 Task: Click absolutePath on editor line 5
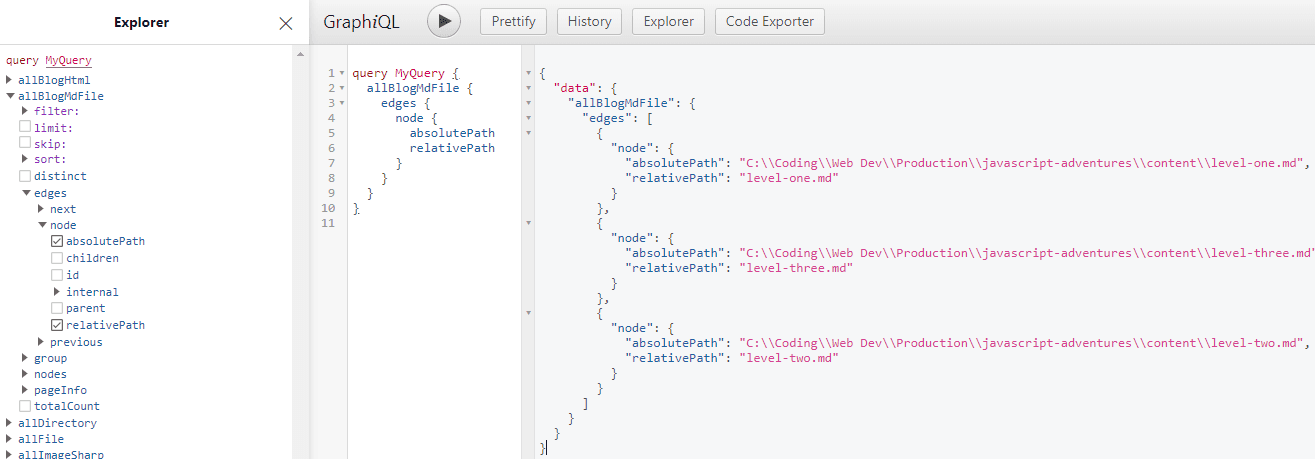coord(452,133)
